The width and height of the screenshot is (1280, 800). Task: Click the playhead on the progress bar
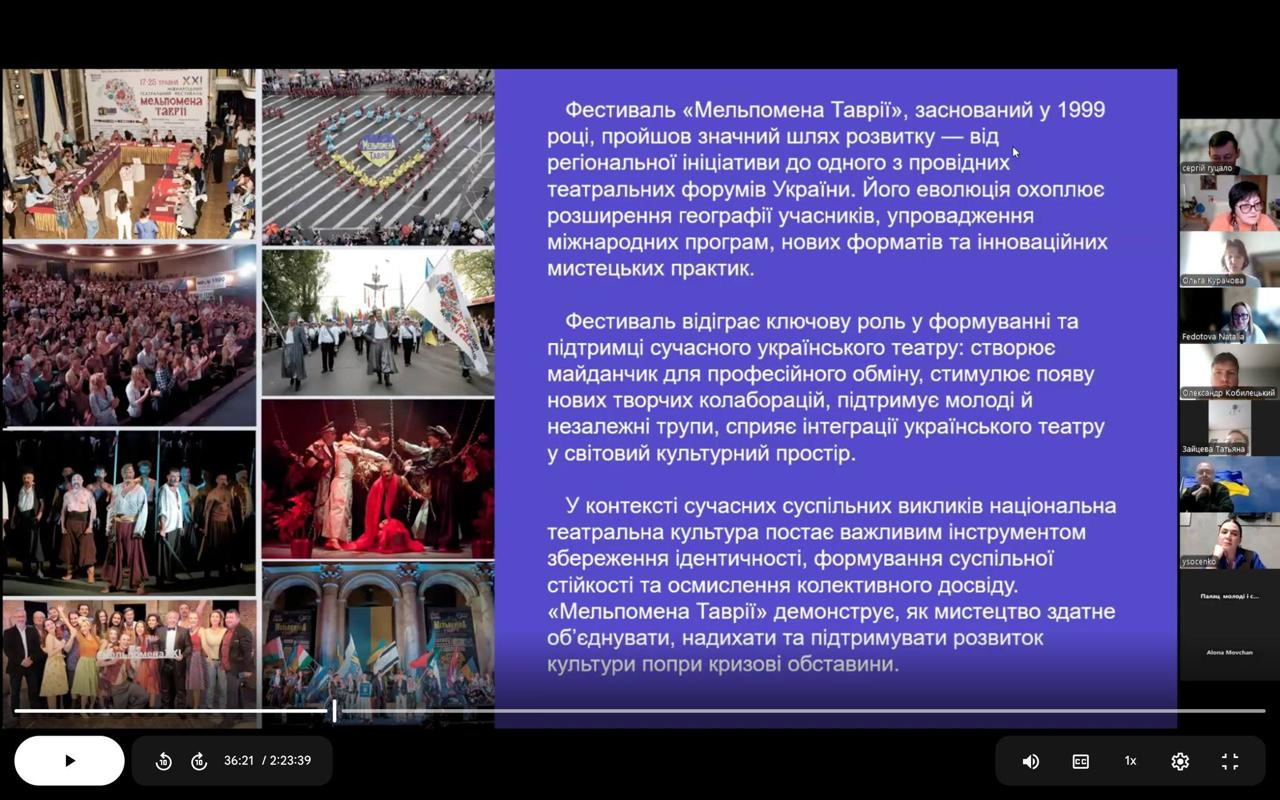tap(334, 711)
